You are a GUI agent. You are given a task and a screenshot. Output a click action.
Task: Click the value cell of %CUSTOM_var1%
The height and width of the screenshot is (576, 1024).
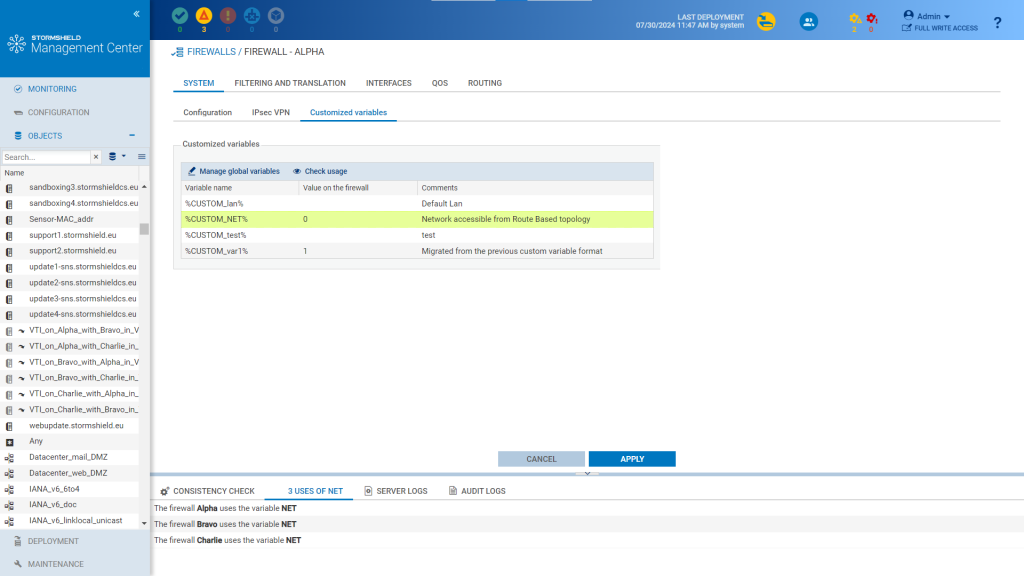[358, 251]
